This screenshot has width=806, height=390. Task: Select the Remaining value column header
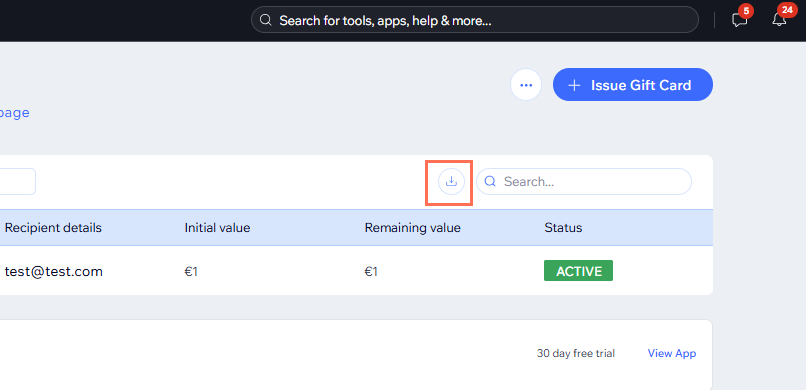[413, 228]
